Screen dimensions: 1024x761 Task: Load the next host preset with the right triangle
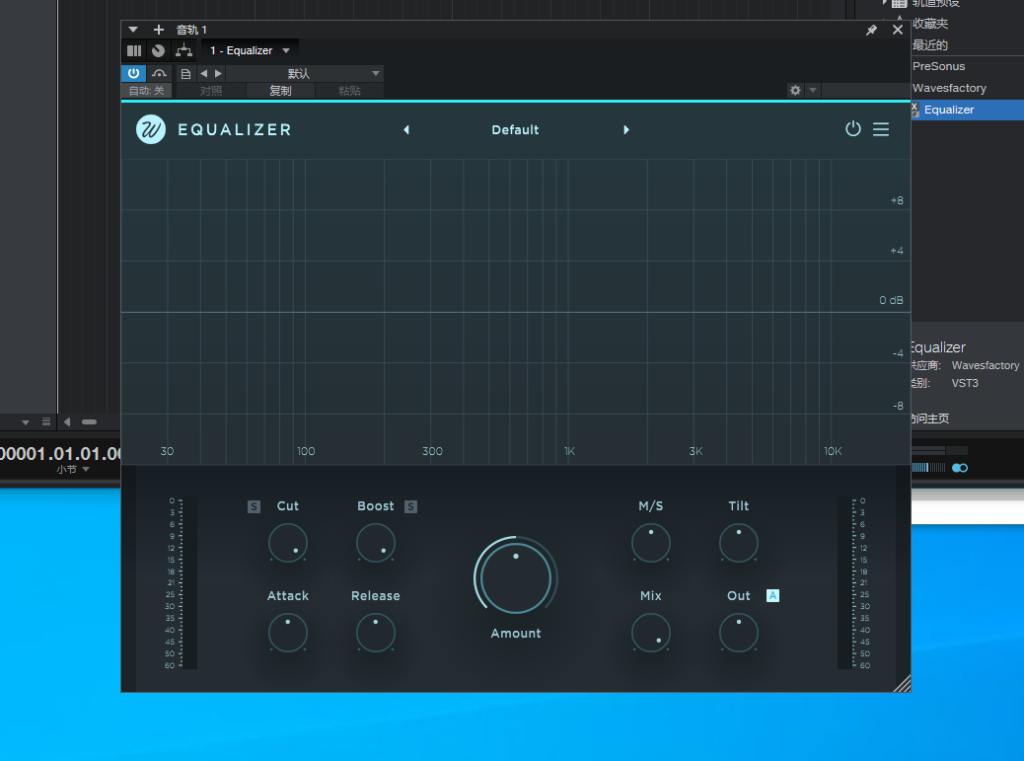[x=218, y=74]
